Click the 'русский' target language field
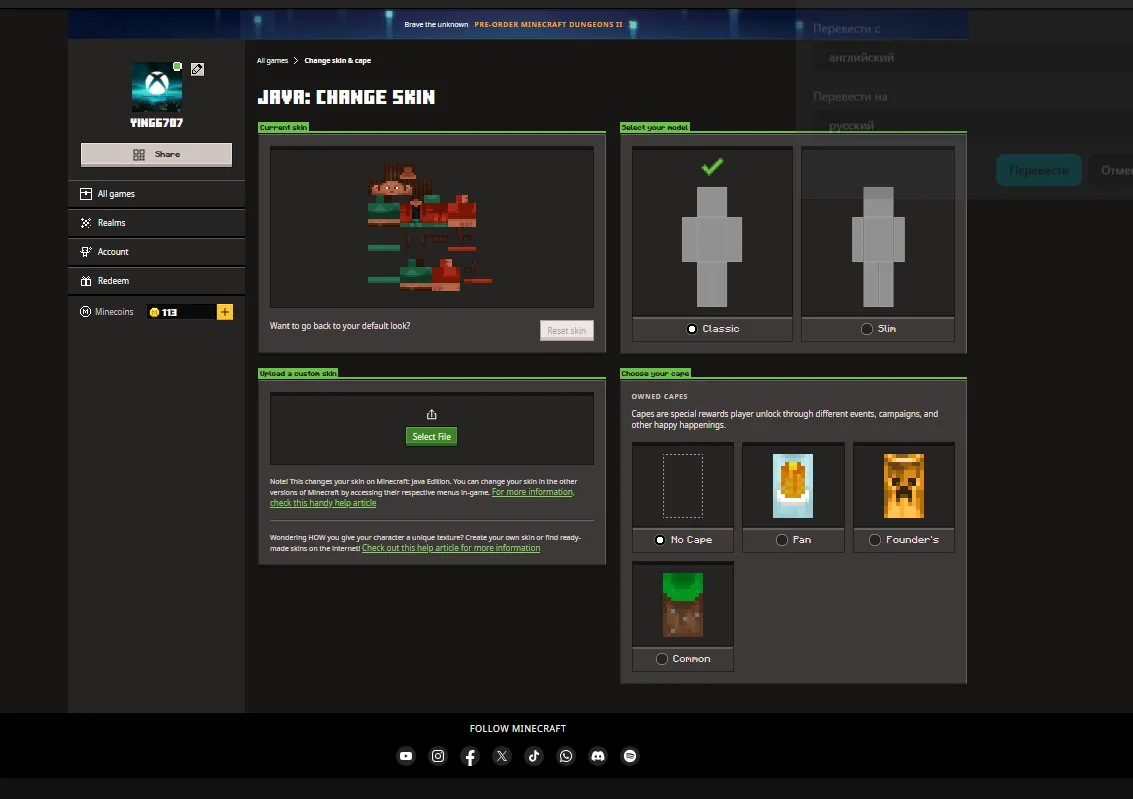This screenshot has width=1133, height=799. tap(972, 125)
